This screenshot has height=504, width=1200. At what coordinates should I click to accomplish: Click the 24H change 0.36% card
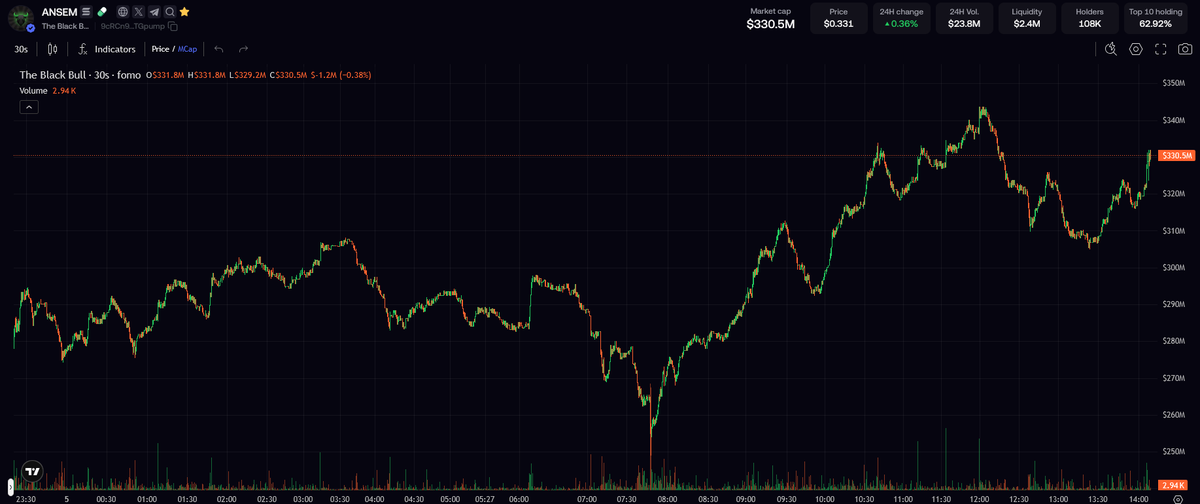click(901, 18)
